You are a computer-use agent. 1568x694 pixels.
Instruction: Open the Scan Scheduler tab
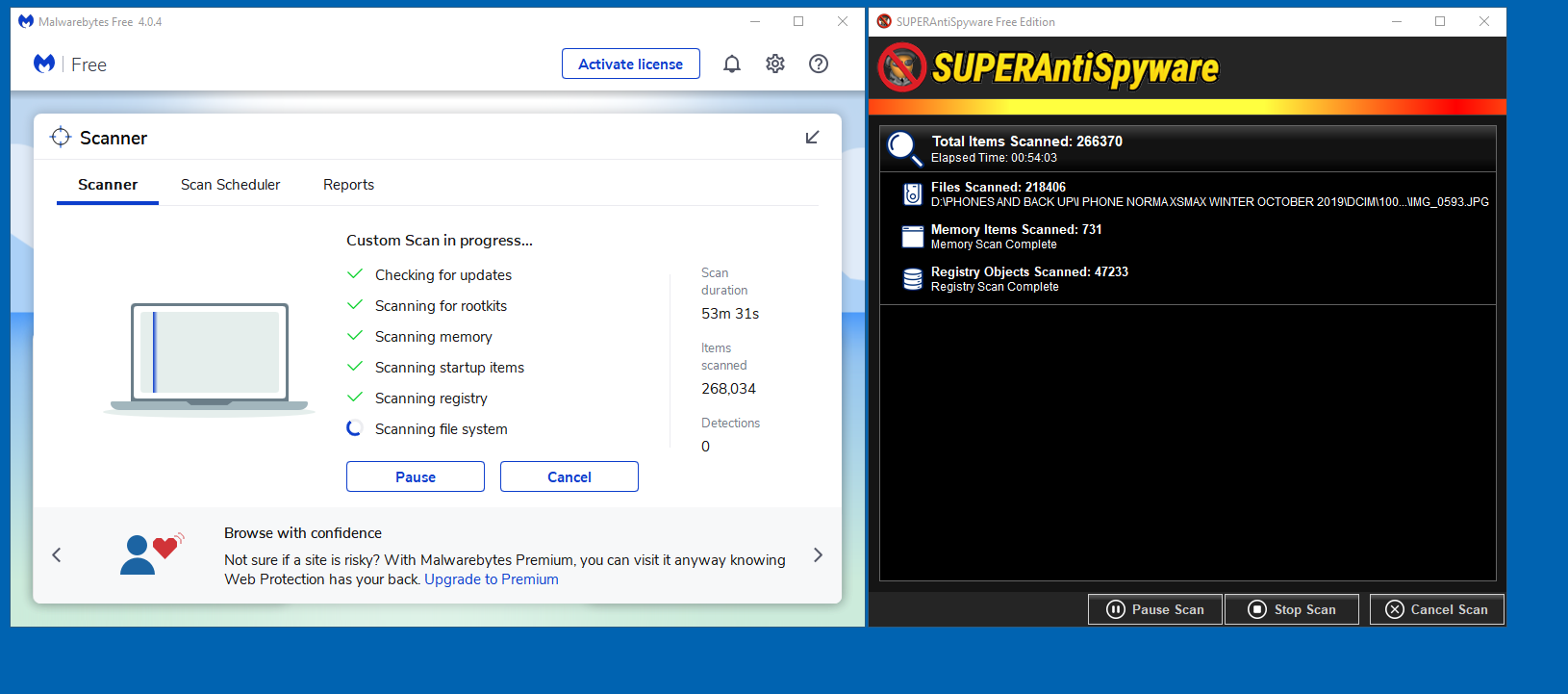click(231, 185)
